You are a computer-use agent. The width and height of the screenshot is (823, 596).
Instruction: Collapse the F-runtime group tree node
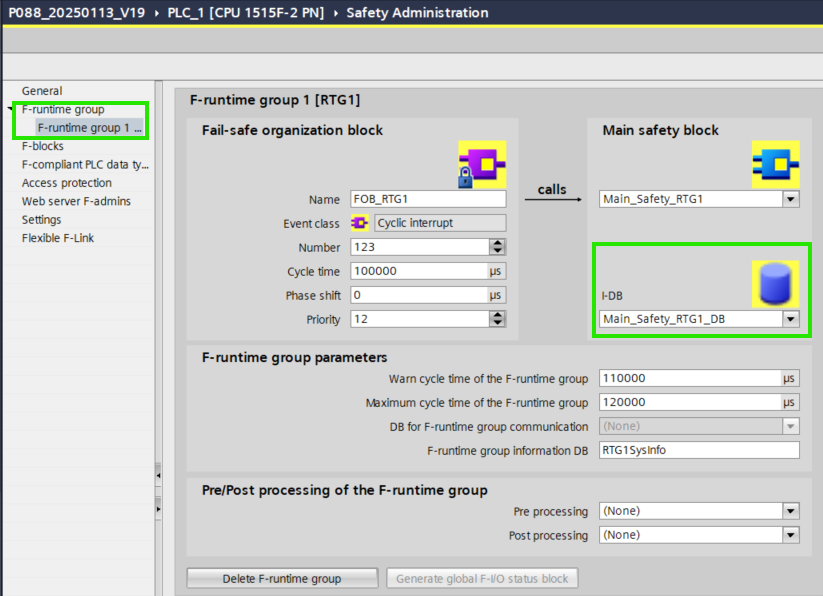tap(11, 110)
